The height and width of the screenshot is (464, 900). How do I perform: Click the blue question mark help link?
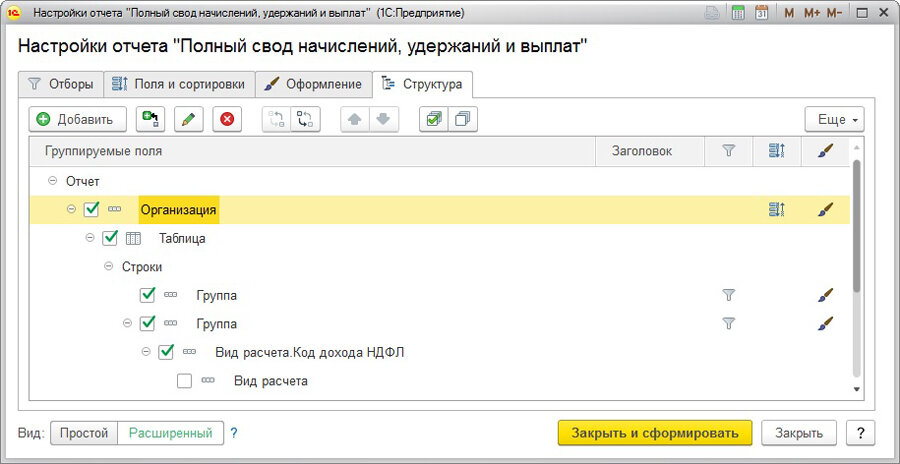click(x=234, y=433)
